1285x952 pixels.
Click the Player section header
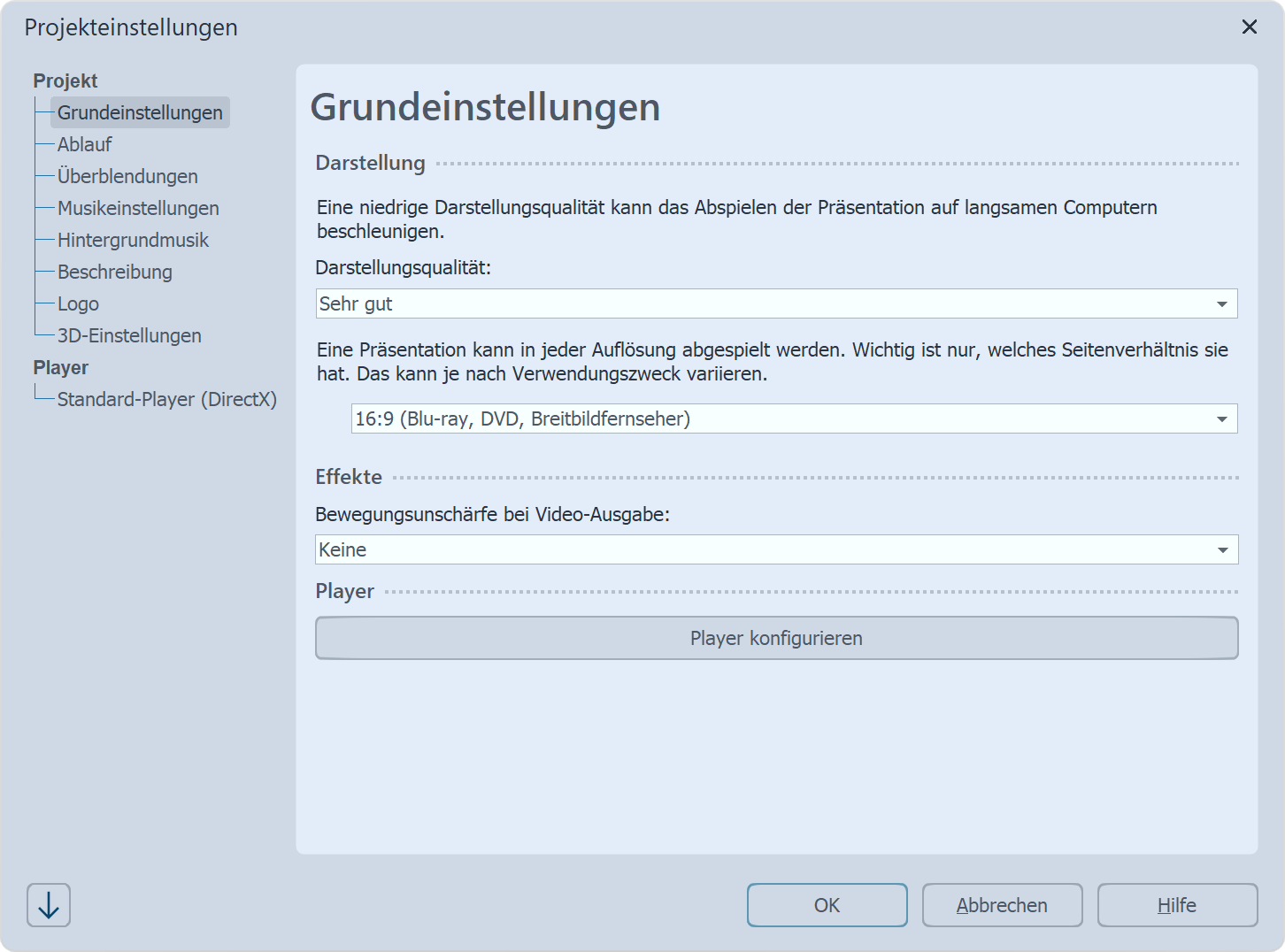(x=60, y=367)
